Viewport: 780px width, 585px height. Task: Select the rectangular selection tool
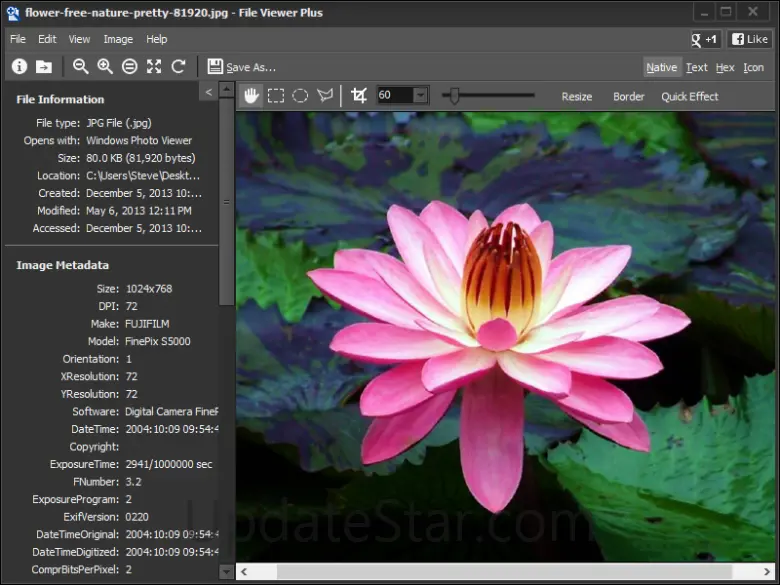pyautogui.click(x=276, y=96)
